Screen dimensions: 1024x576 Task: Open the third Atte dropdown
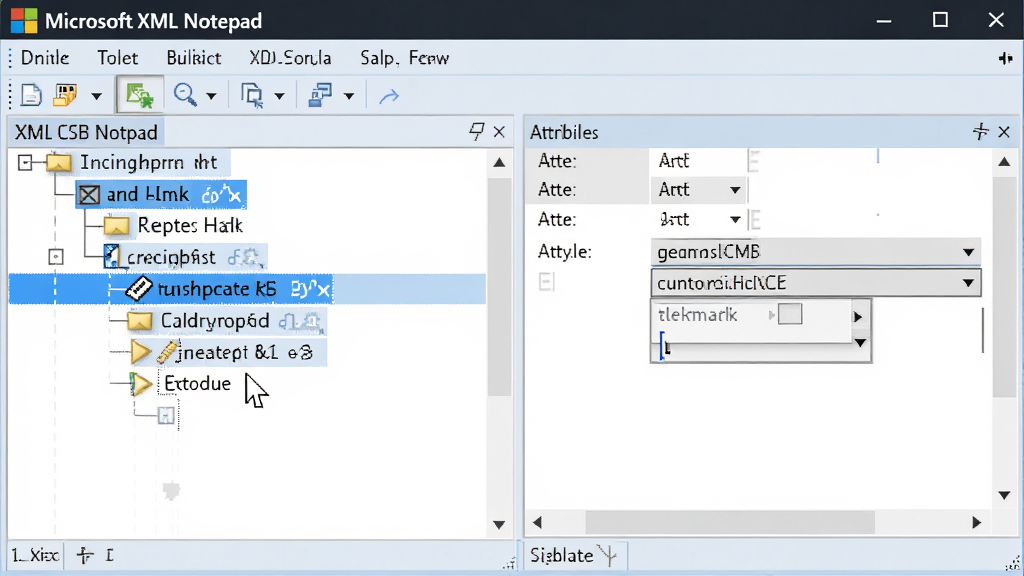click(735, 219)
